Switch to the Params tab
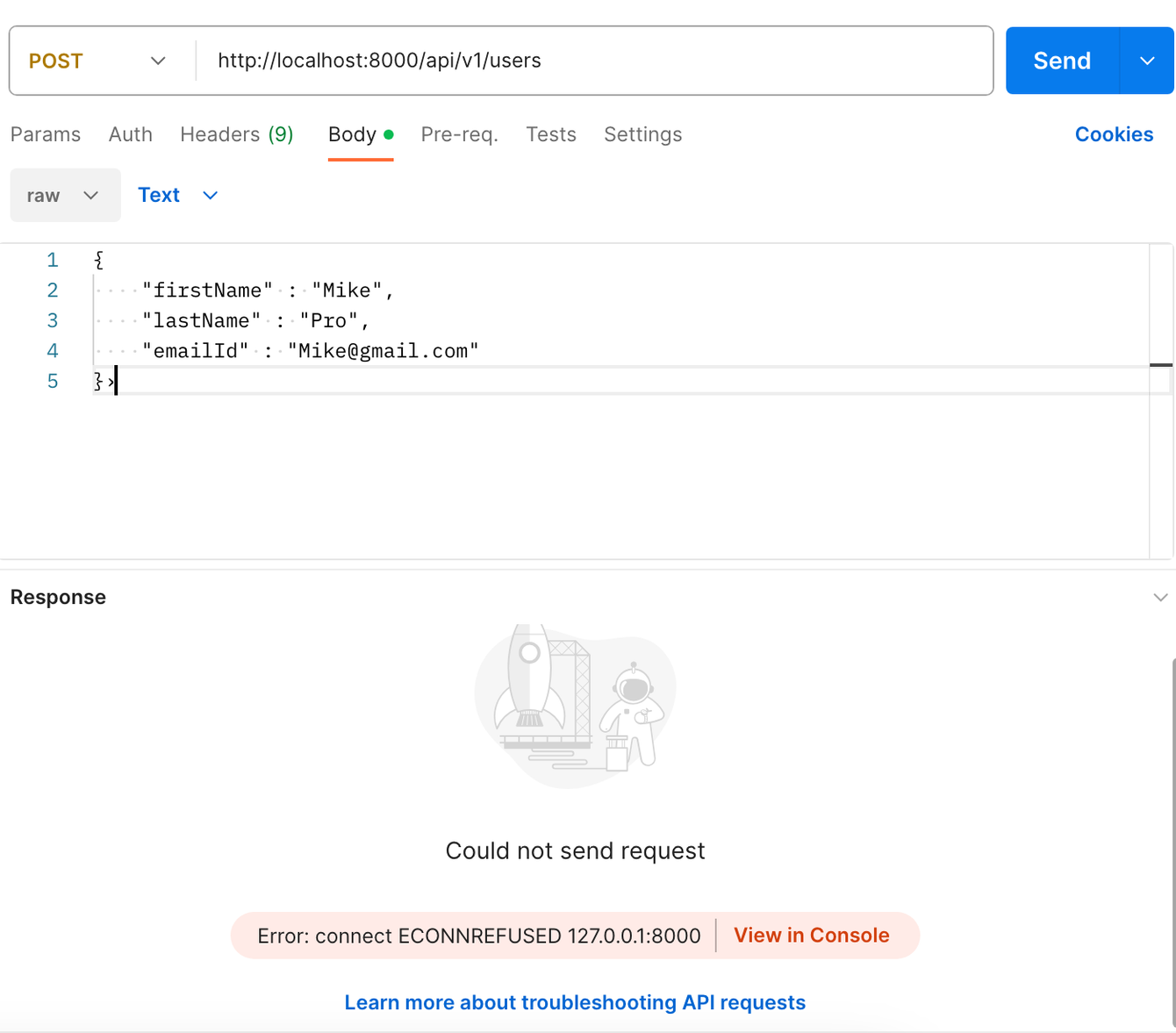Screen dimensions: 1176x1033 click(x=46, y=134)
